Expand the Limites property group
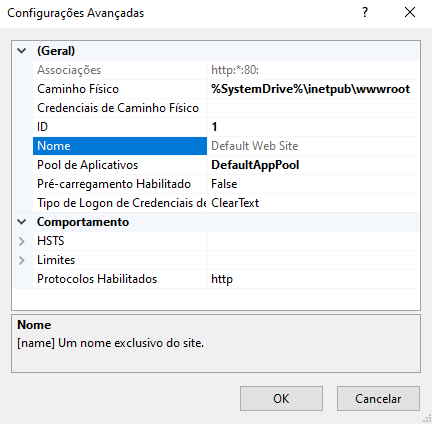The image size is (432, 424). click(22, 260)
